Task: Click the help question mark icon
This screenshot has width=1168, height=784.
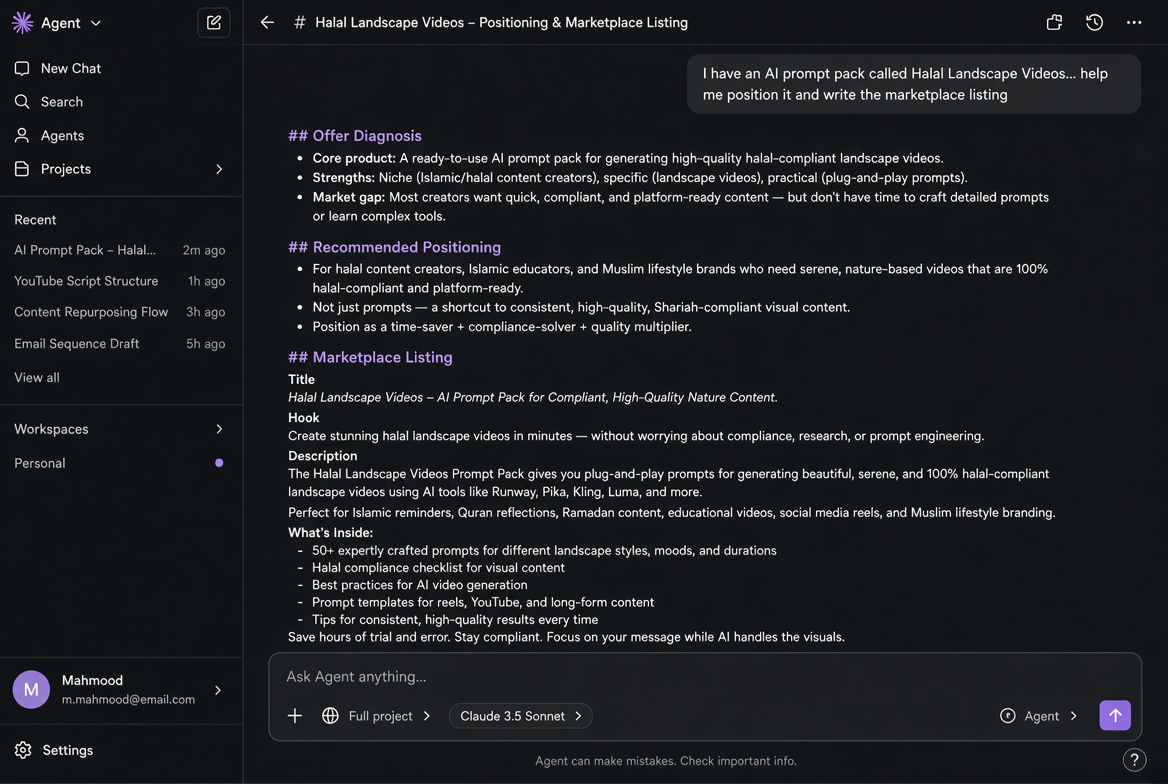Action: coord(1134,759)
